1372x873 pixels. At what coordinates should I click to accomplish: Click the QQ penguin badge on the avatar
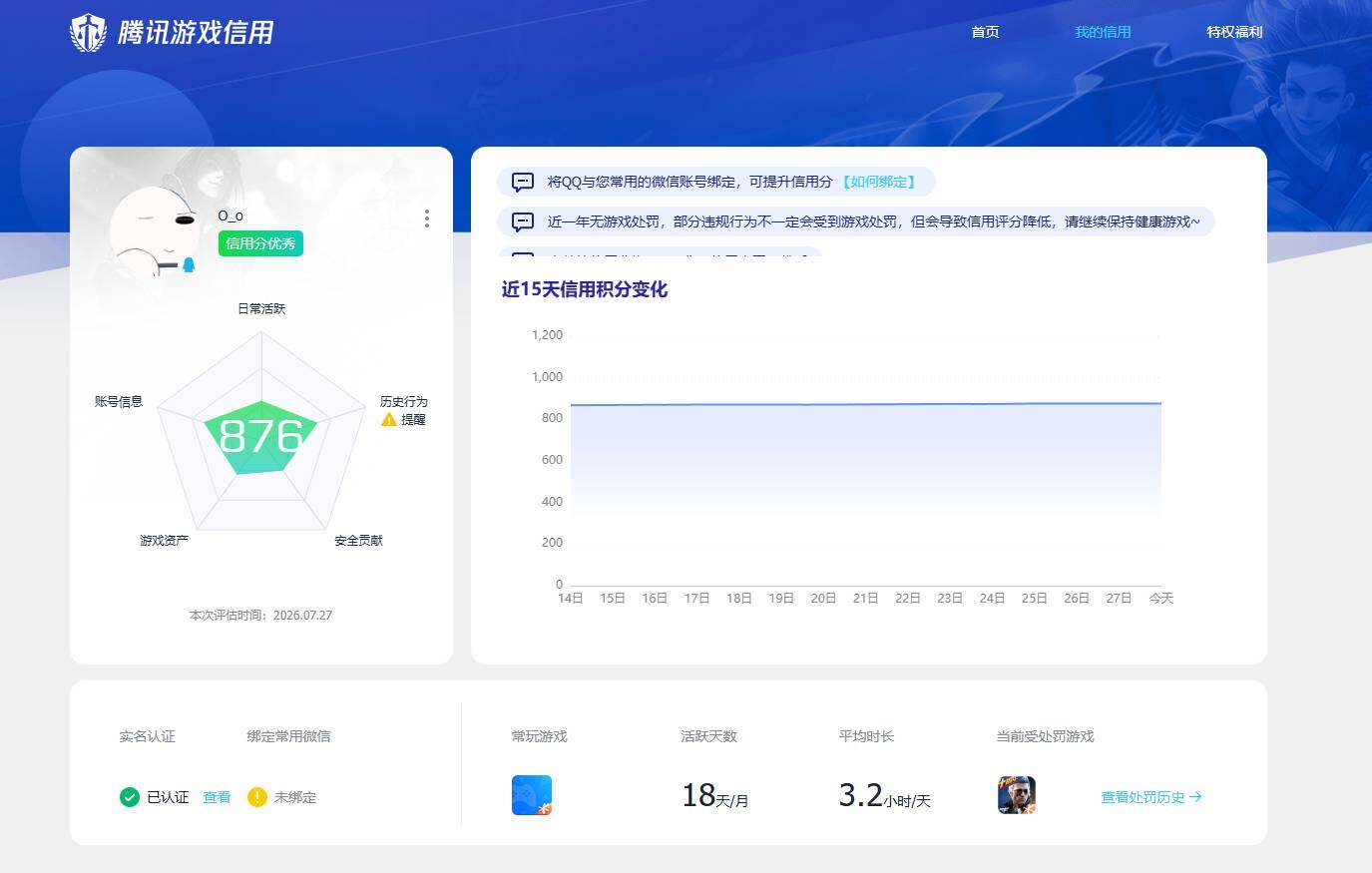[188, 264]
